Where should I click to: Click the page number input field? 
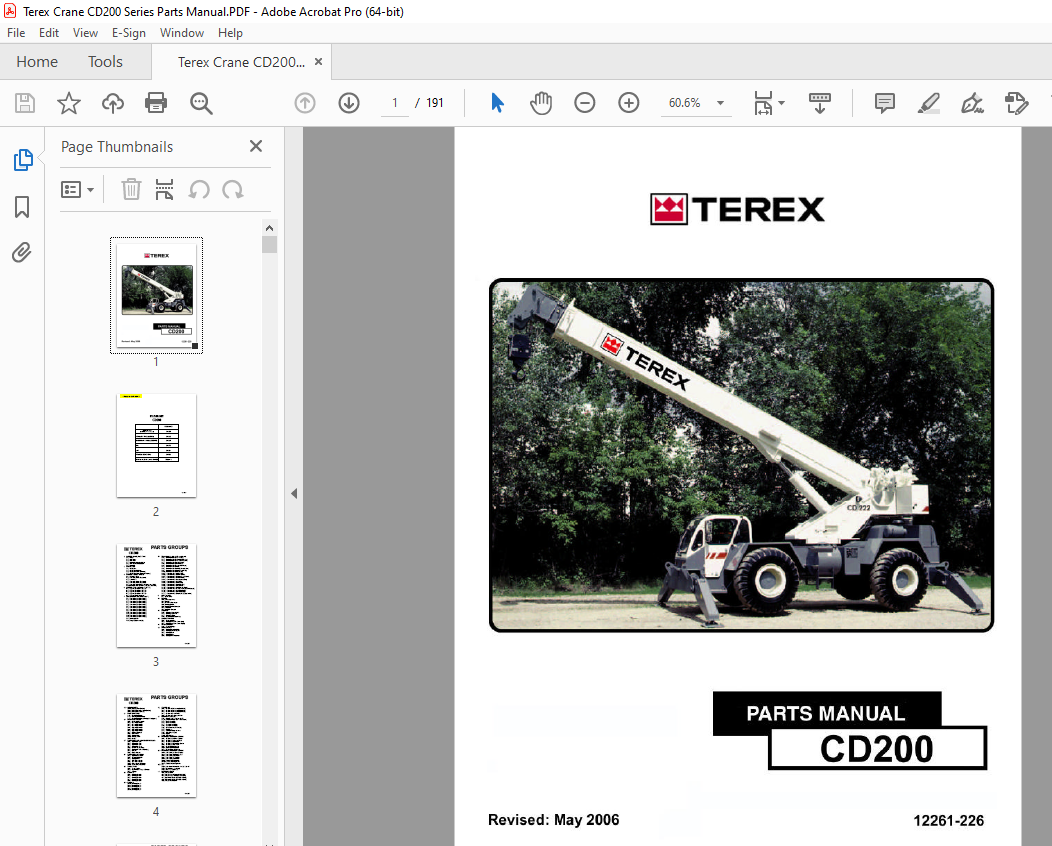(x=394, y=103)
